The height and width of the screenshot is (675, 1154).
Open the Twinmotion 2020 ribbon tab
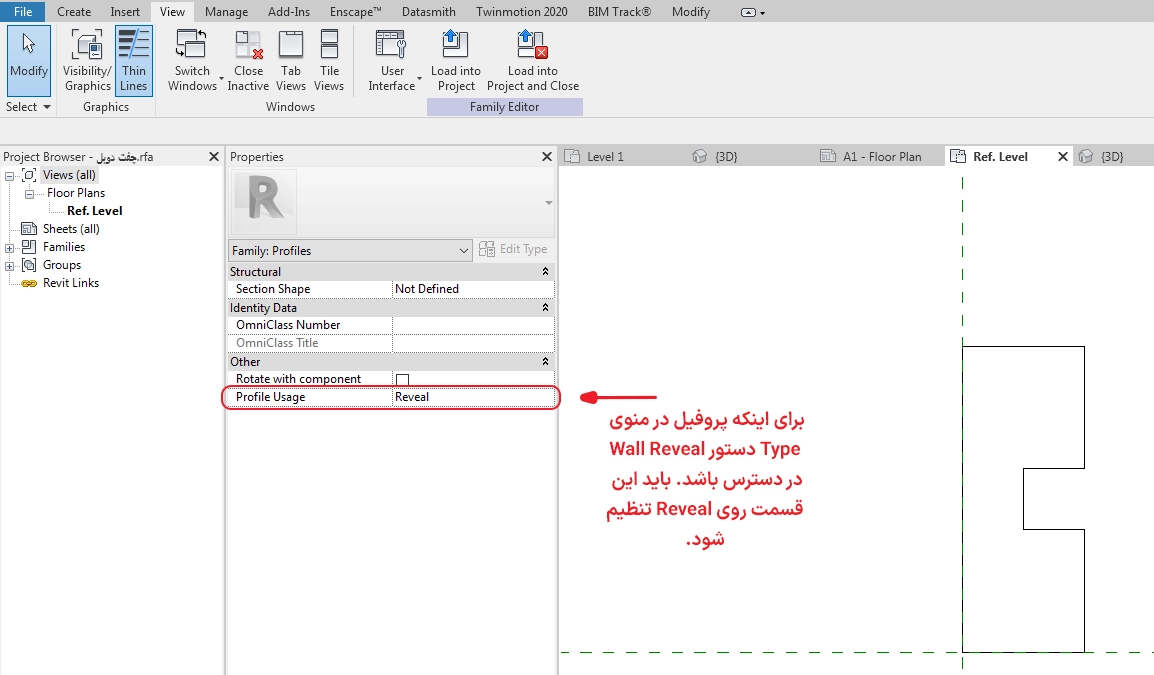click(x=522, y=12)
